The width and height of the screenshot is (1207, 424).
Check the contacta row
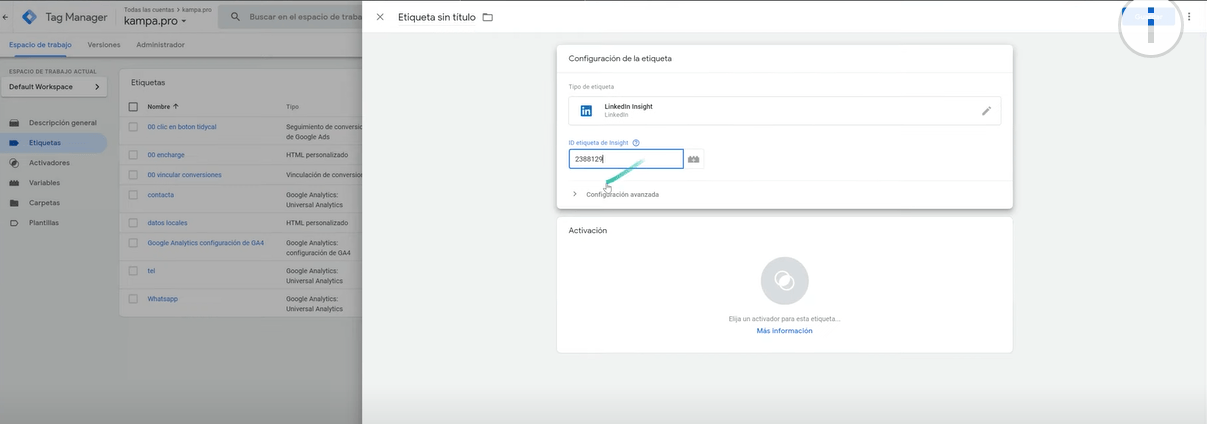(x=133, y=195)
